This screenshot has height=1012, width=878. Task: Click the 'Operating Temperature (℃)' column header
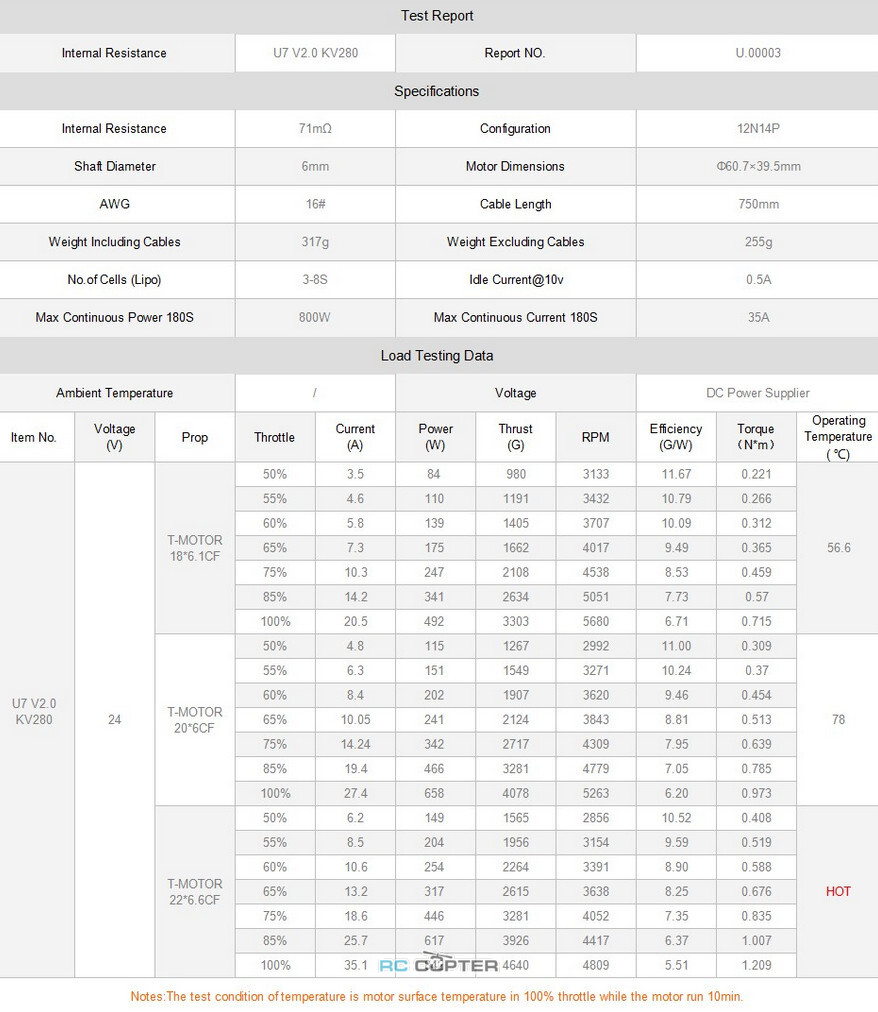838,437
